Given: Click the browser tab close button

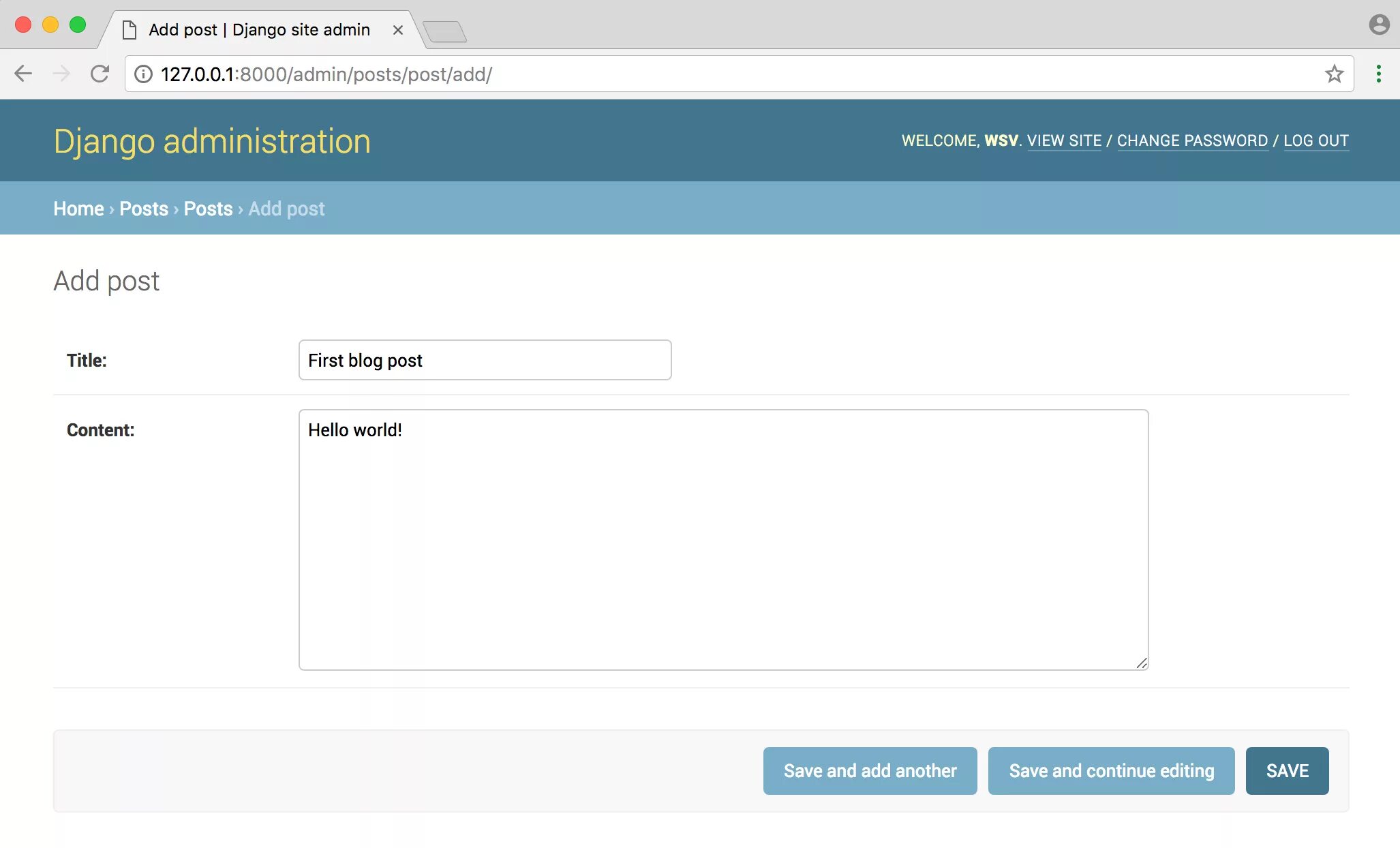Looking at the screenshot, I should pos(398,30).
